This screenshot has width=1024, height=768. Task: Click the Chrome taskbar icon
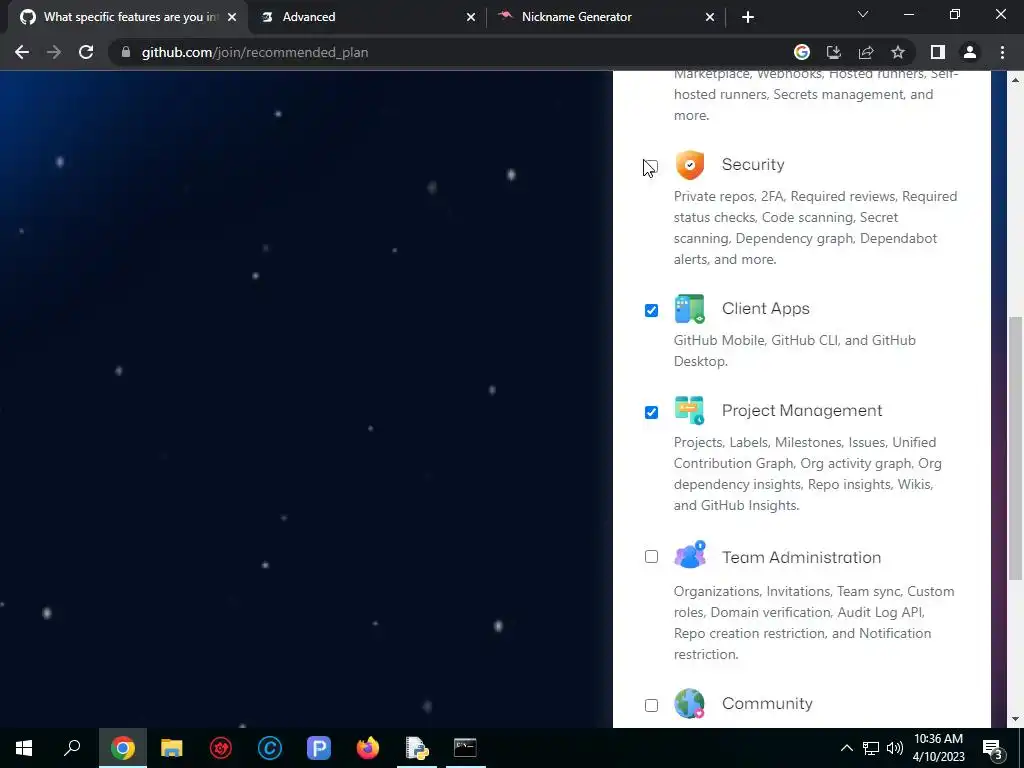coord(123,748)
